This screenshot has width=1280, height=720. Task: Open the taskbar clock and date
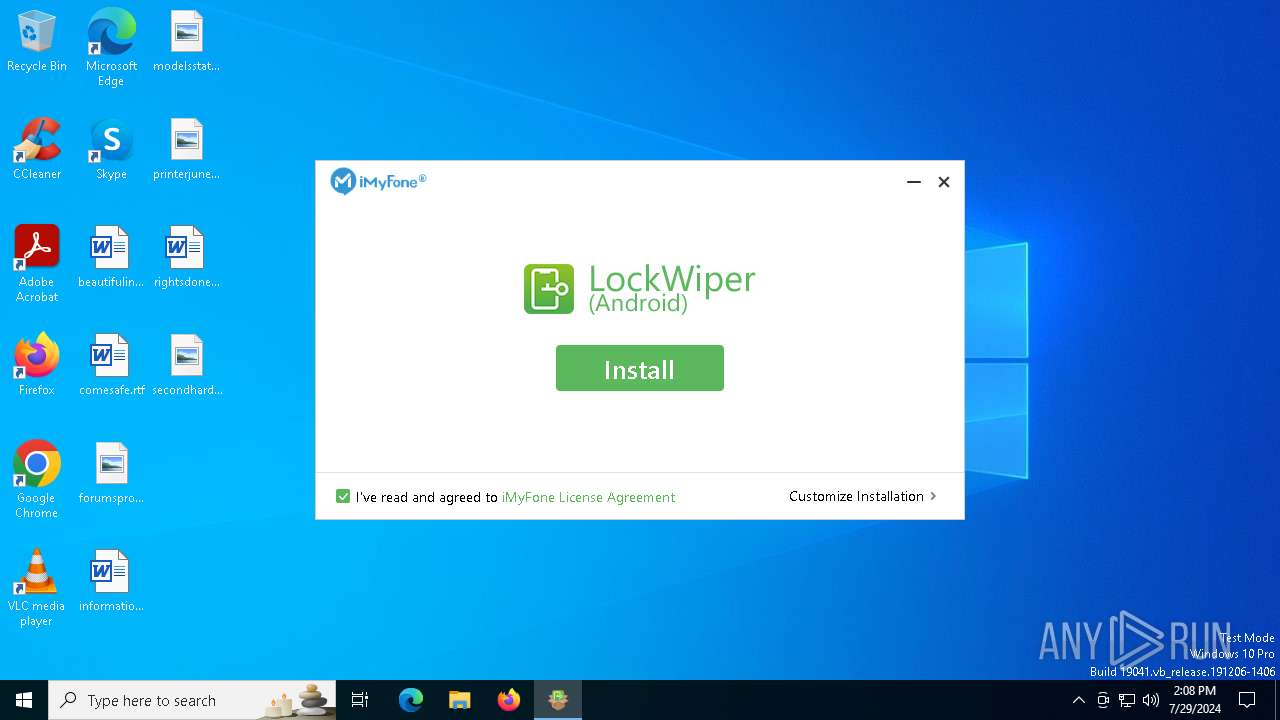coord(1194,700)
